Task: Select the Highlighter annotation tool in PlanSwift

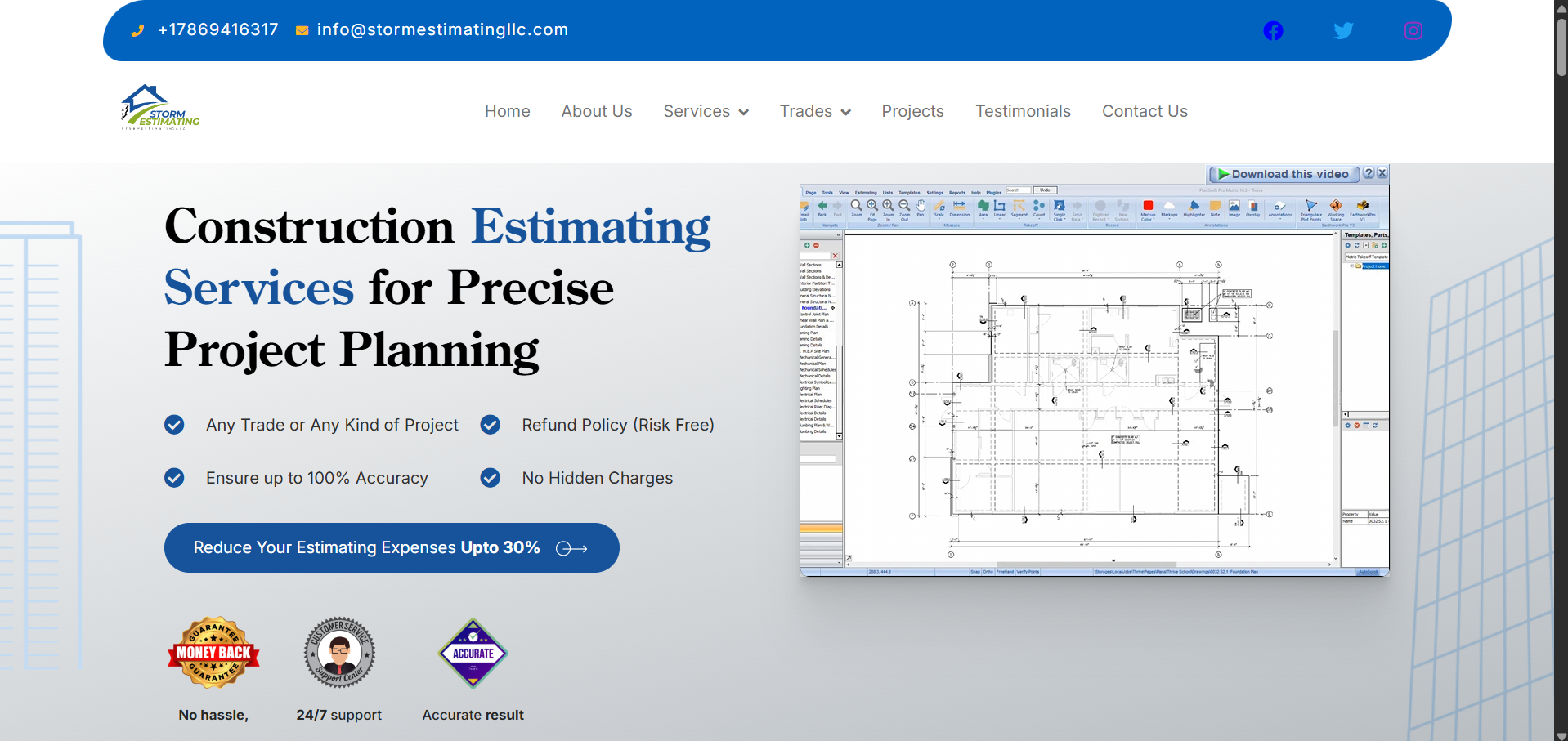Action: [x=1194, y=208]
